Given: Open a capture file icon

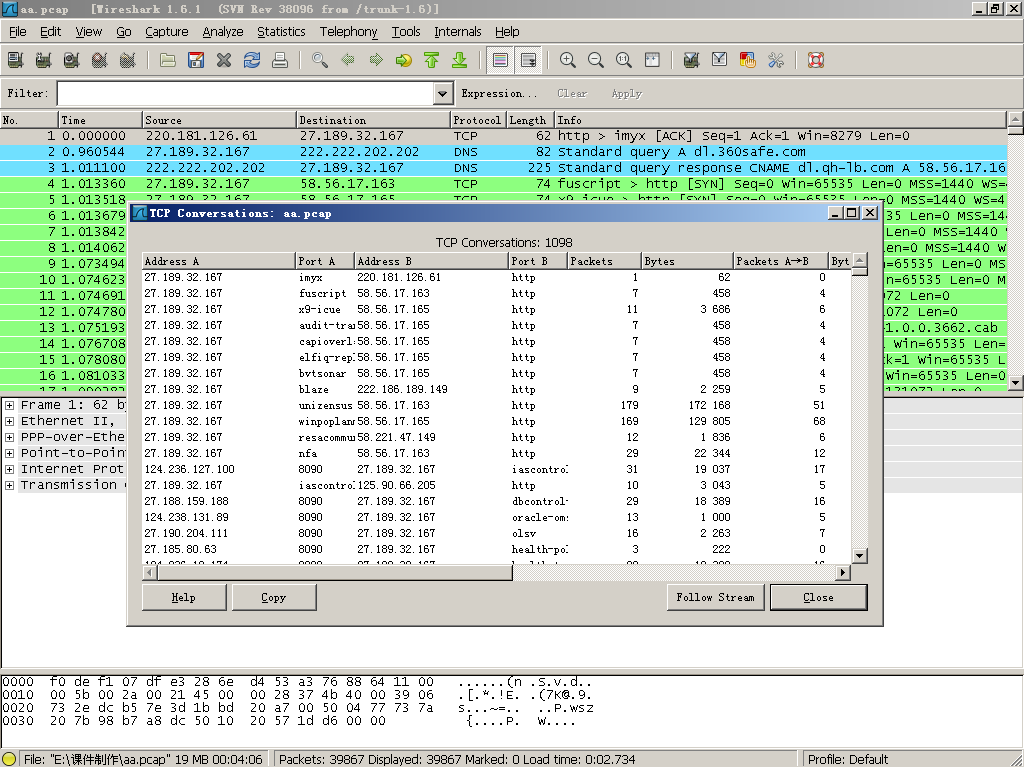Looking at the screenshot, I should (x=168, y=61).
